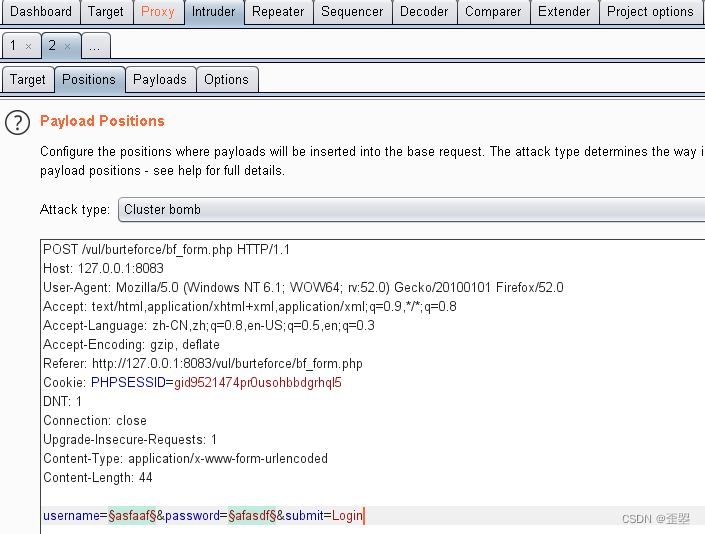Open the Decoder tab
This screenshot has width=705, height=534.
click(x=424, y=12)
